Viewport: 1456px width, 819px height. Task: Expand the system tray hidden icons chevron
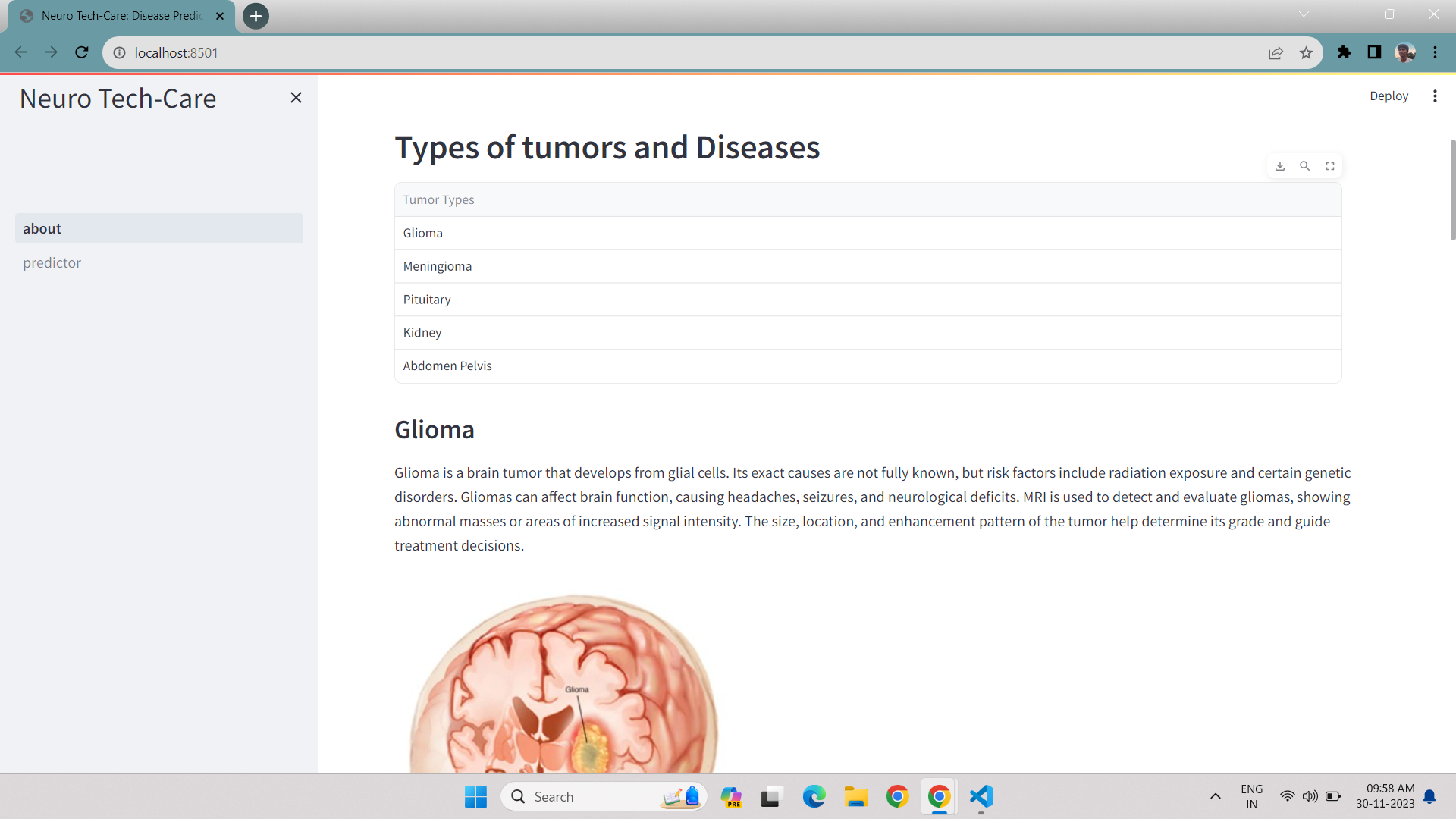[x=1215, y=796]
